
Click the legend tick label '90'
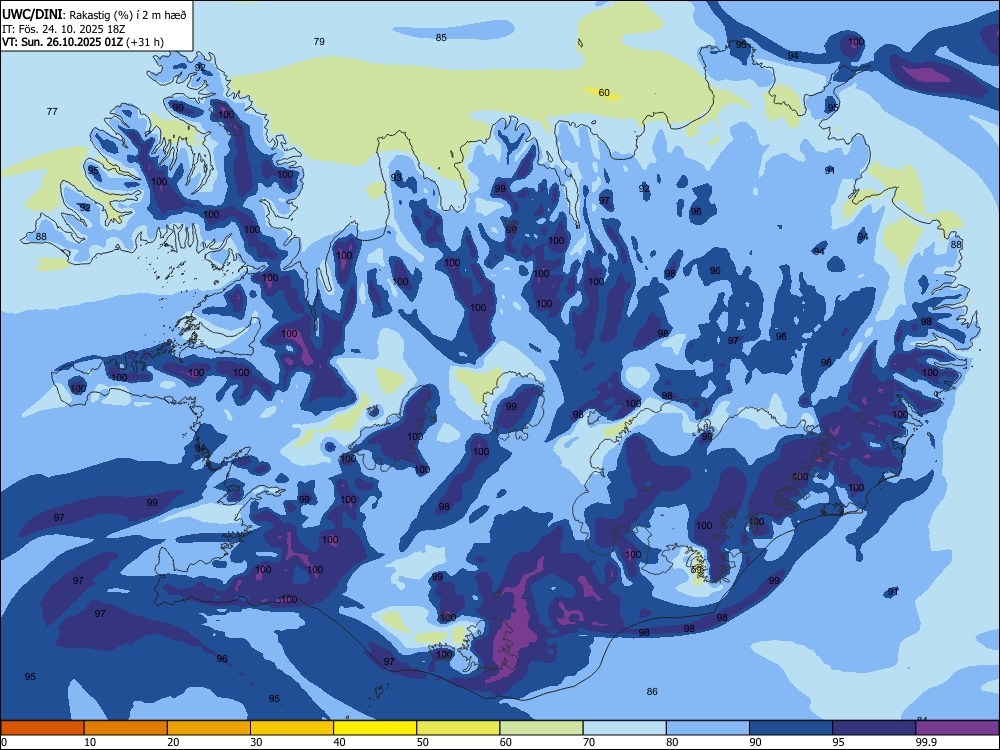[x=755, y=742]
